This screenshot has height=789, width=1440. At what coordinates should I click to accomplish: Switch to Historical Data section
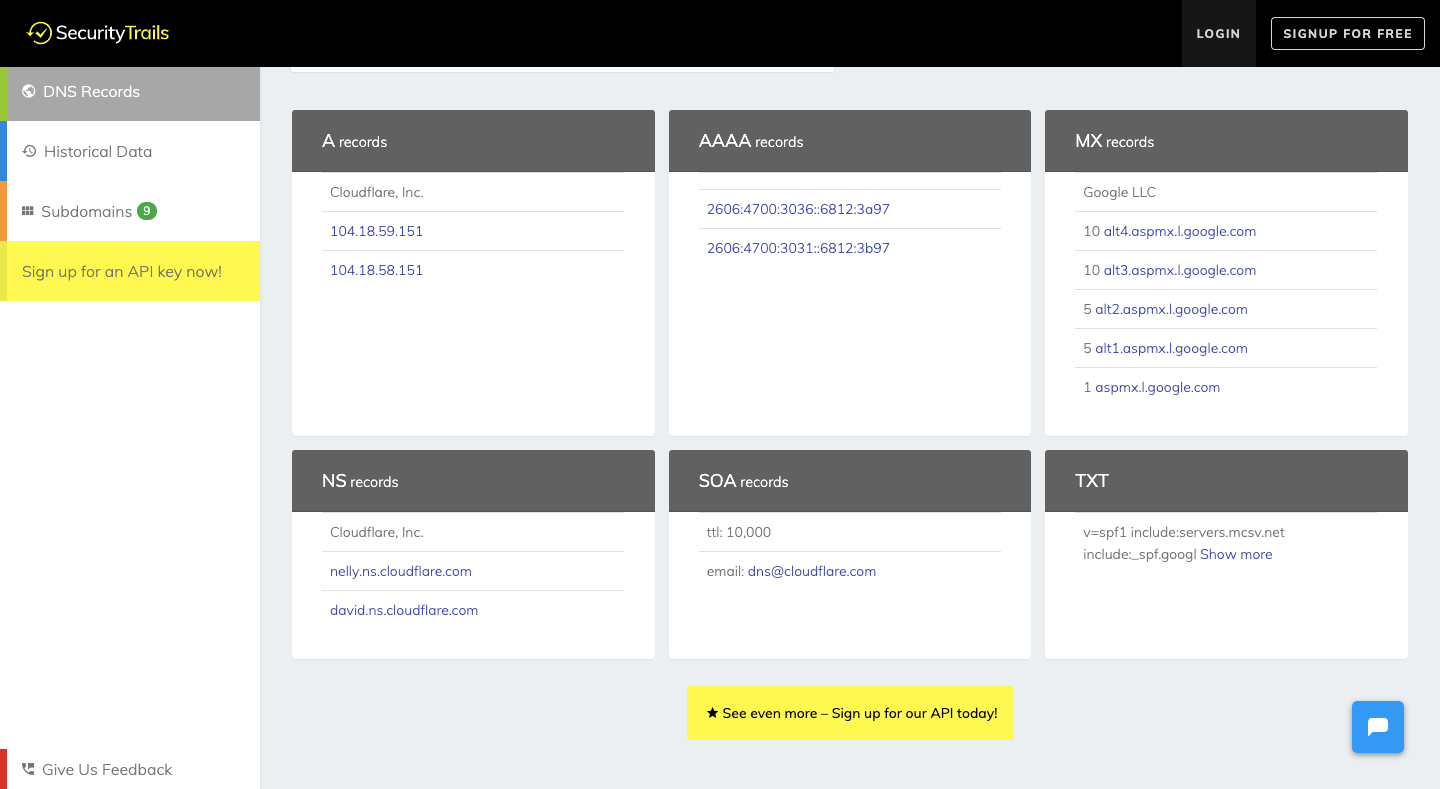pos(130,151)
